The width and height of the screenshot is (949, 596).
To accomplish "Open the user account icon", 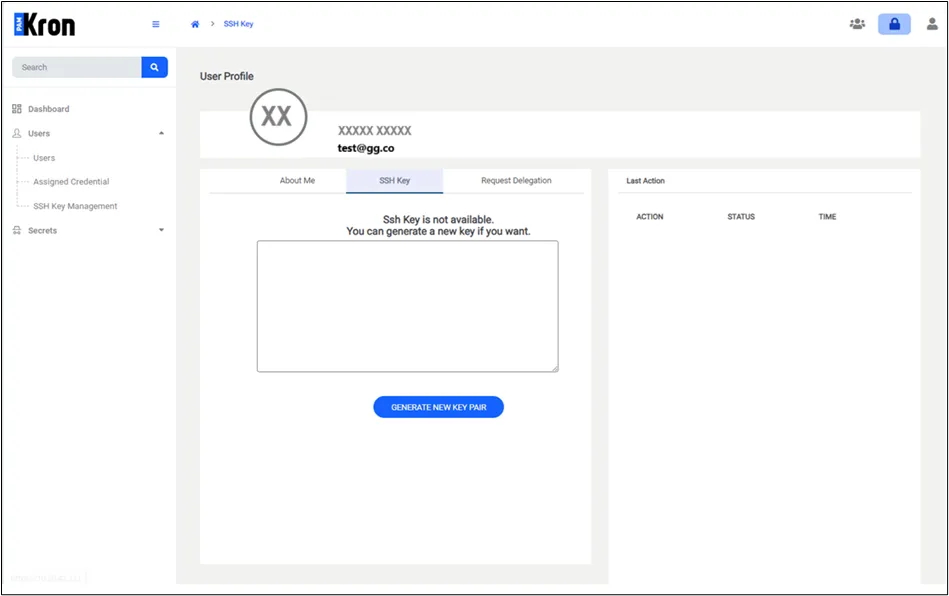I will coord(932,24).
